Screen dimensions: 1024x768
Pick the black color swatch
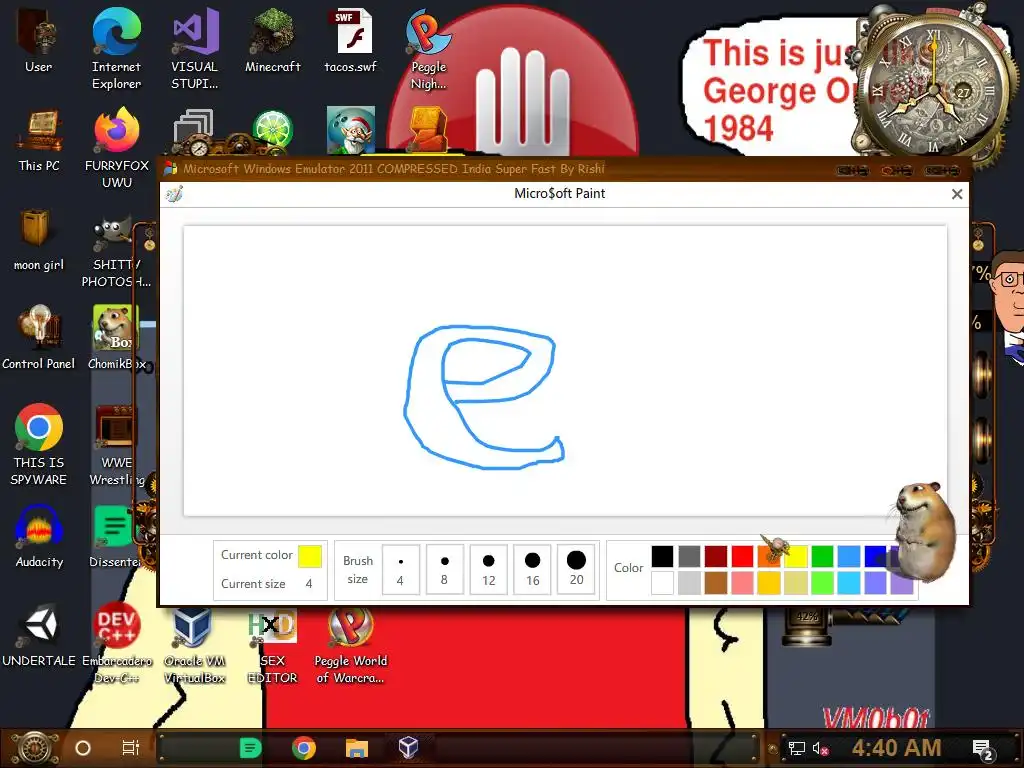pyautogui.click(x=662, y=556)
